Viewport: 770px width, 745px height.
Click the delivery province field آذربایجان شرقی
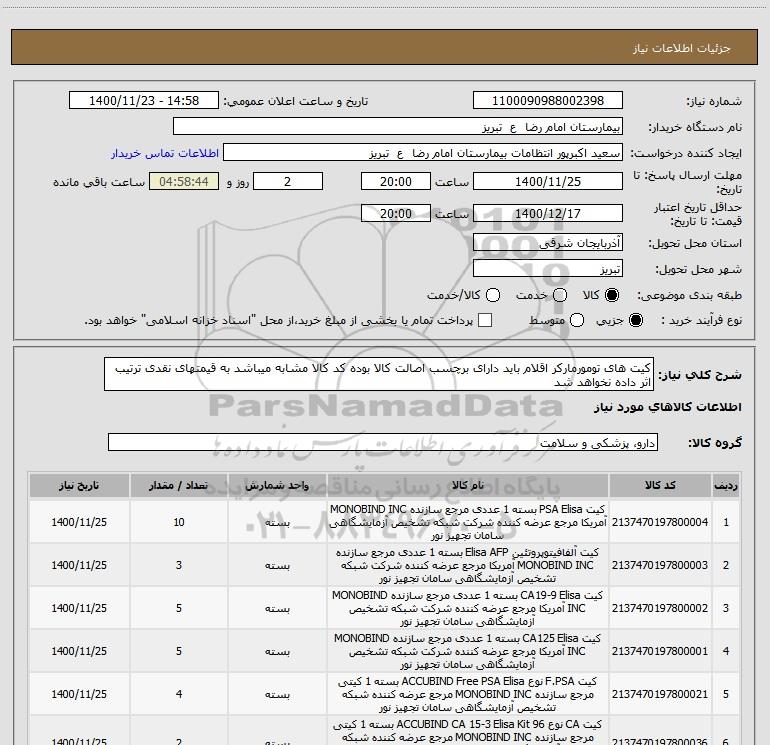coord(548,243)
